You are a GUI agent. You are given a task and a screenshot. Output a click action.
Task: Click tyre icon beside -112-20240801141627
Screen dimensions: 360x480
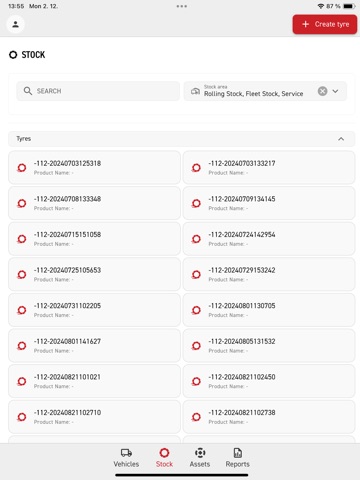point(22,346)
